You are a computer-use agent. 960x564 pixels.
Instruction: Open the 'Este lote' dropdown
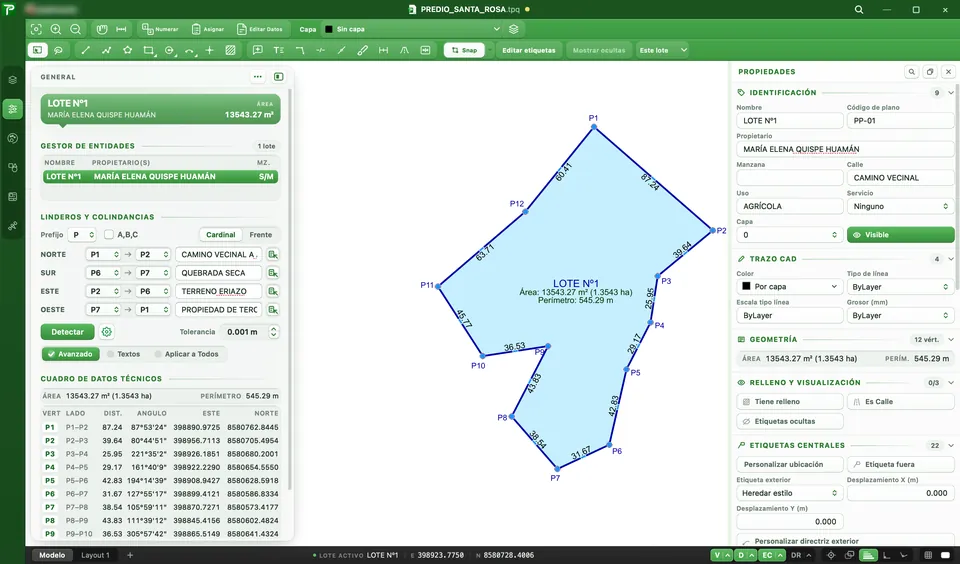pyautogui.click(x=662, y=50)
